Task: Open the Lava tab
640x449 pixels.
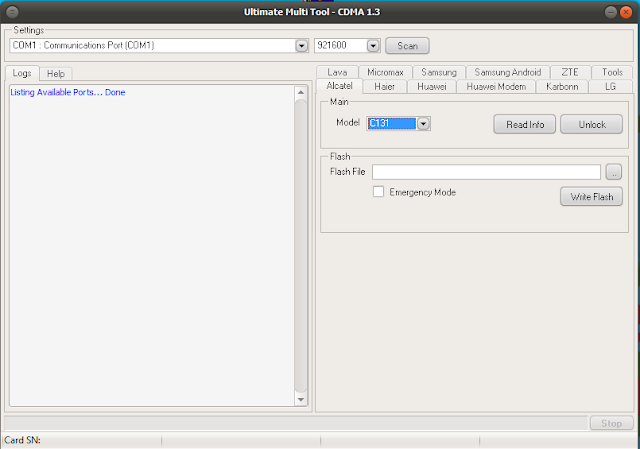Action: tap(337, 72)
